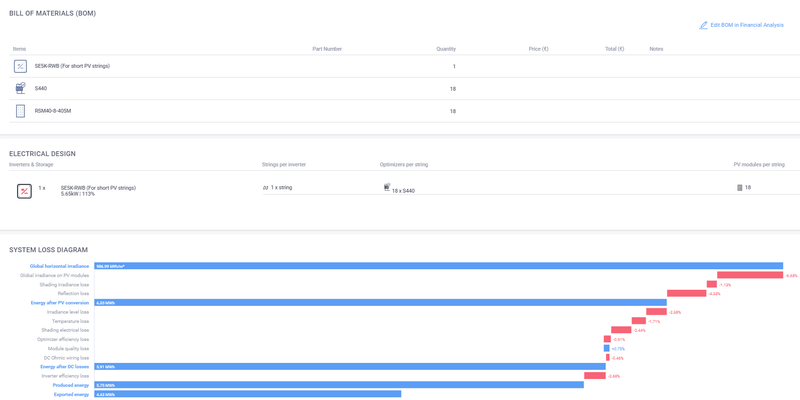Click the Exported energy blue bar
Screen dimensions: 800x400
coord(247,394)
